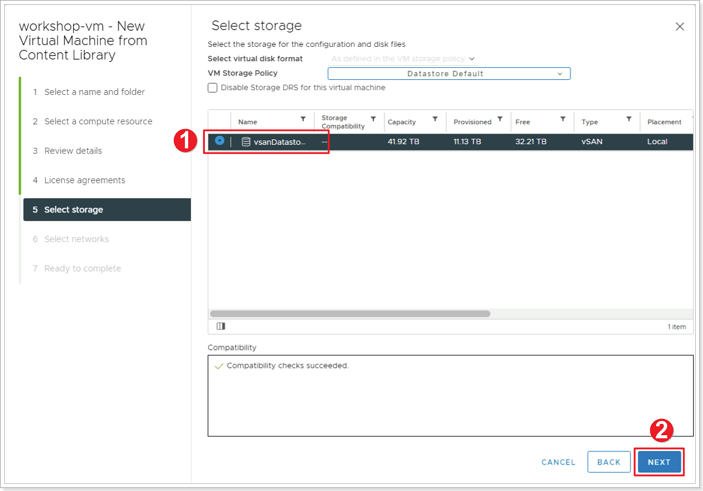Click the horizontal table scrollbar
The width and height of the screenshot is (703, 491).
click(350, 313)
